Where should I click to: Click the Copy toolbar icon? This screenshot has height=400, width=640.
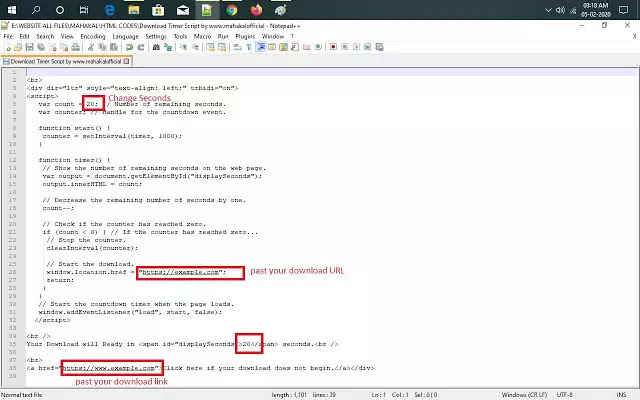coord(102,47)
